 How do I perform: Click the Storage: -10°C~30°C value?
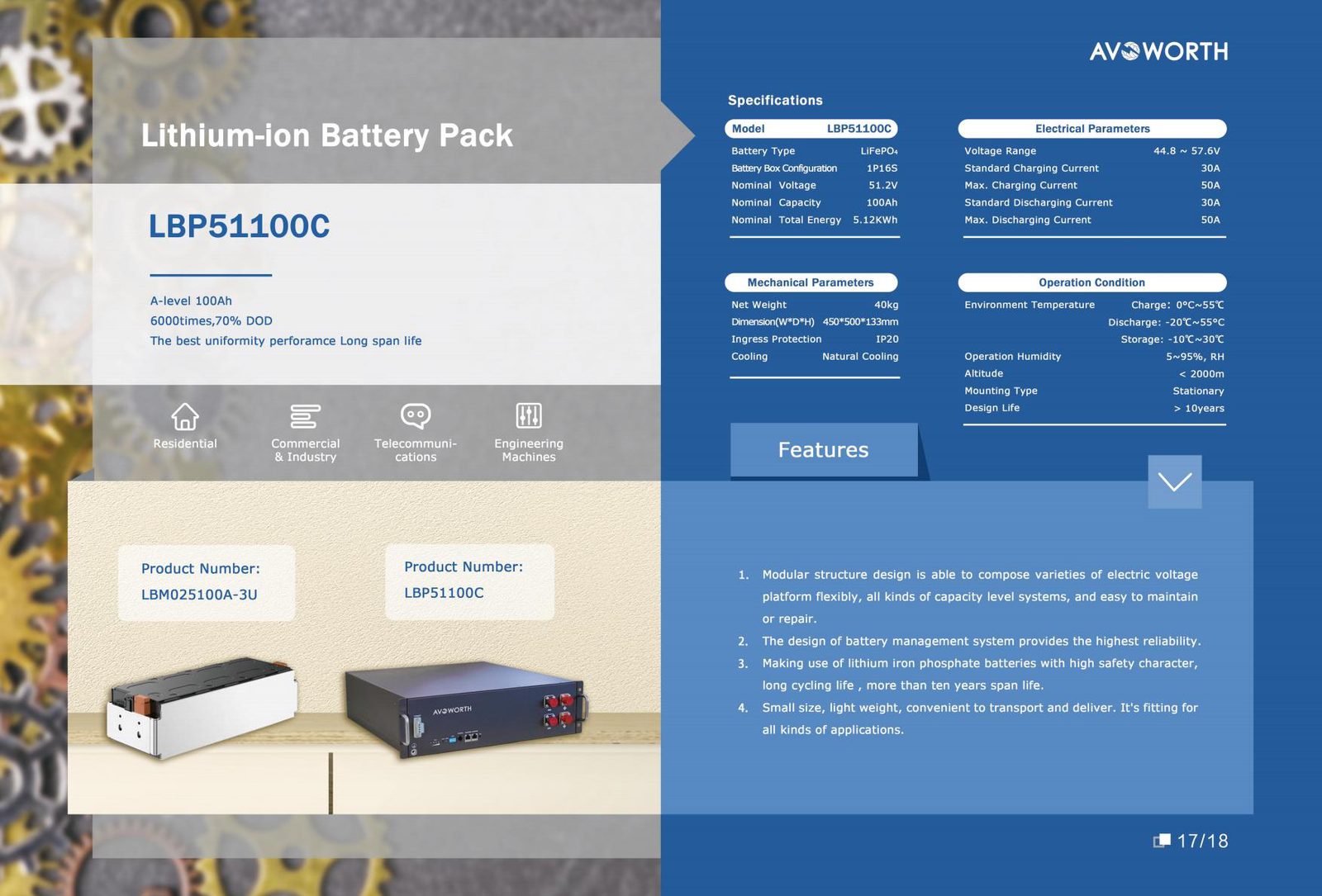[x=1172, y=340]
